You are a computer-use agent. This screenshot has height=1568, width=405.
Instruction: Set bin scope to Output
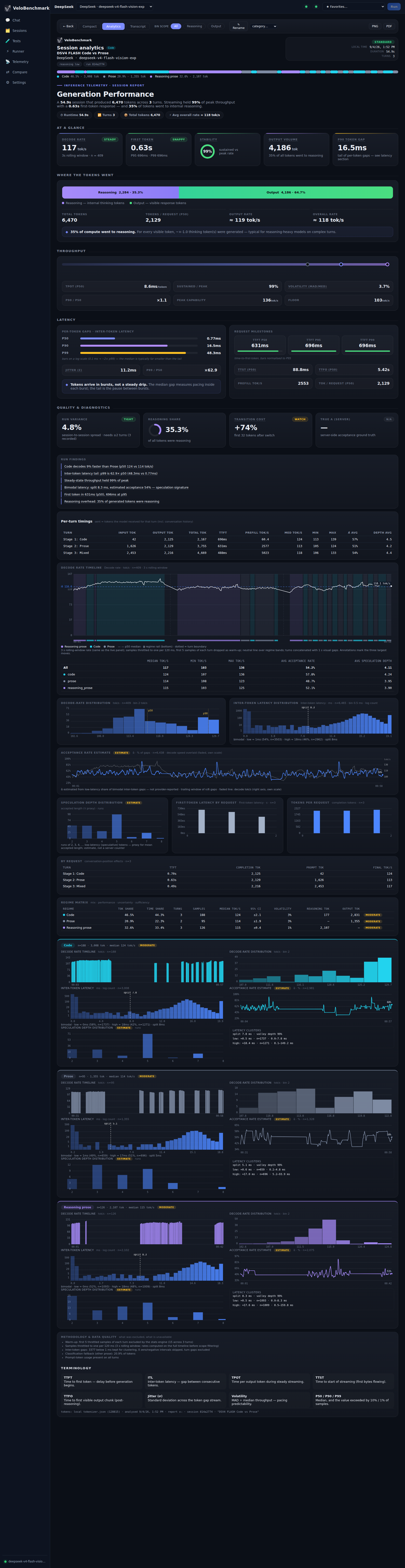point(216,26)
